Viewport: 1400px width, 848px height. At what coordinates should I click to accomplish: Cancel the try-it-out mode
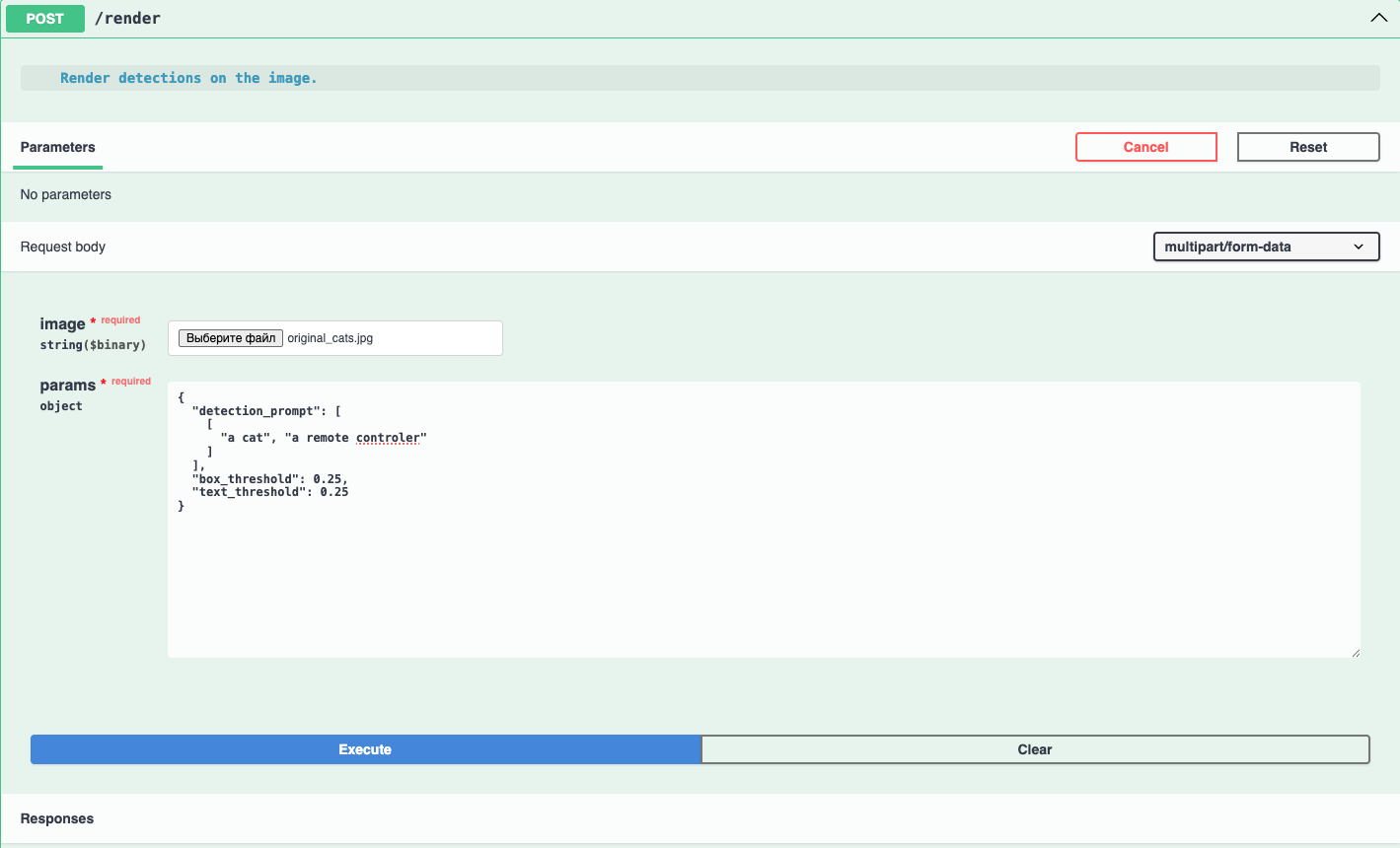(x=1145, y=147)
